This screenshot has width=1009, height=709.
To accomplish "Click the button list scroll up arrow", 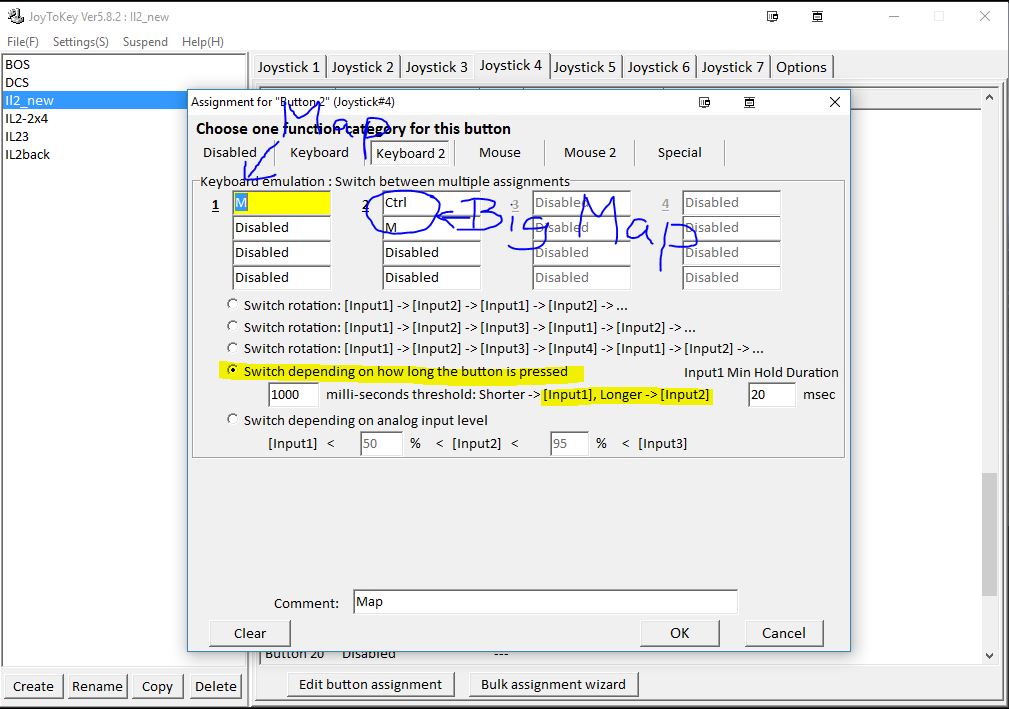I will tap(990, 97).
